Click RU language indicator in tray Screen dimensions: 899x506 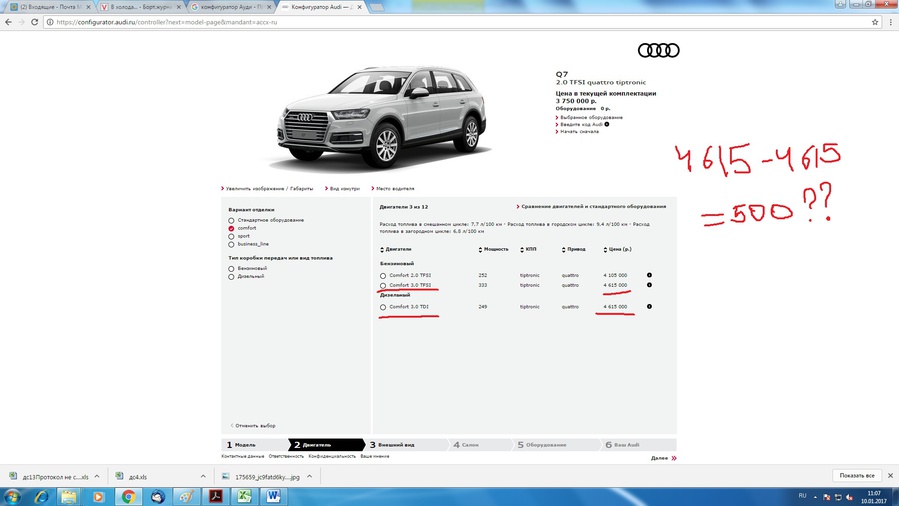click(x=802, y=496)
